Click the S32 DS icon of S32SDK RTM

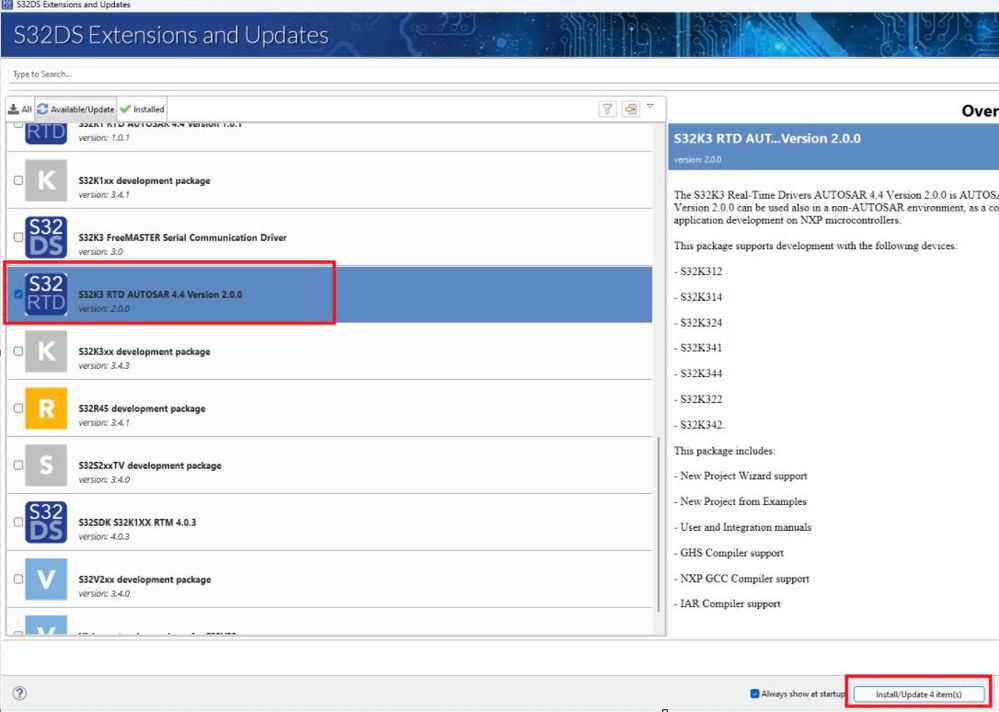point(46,522)
